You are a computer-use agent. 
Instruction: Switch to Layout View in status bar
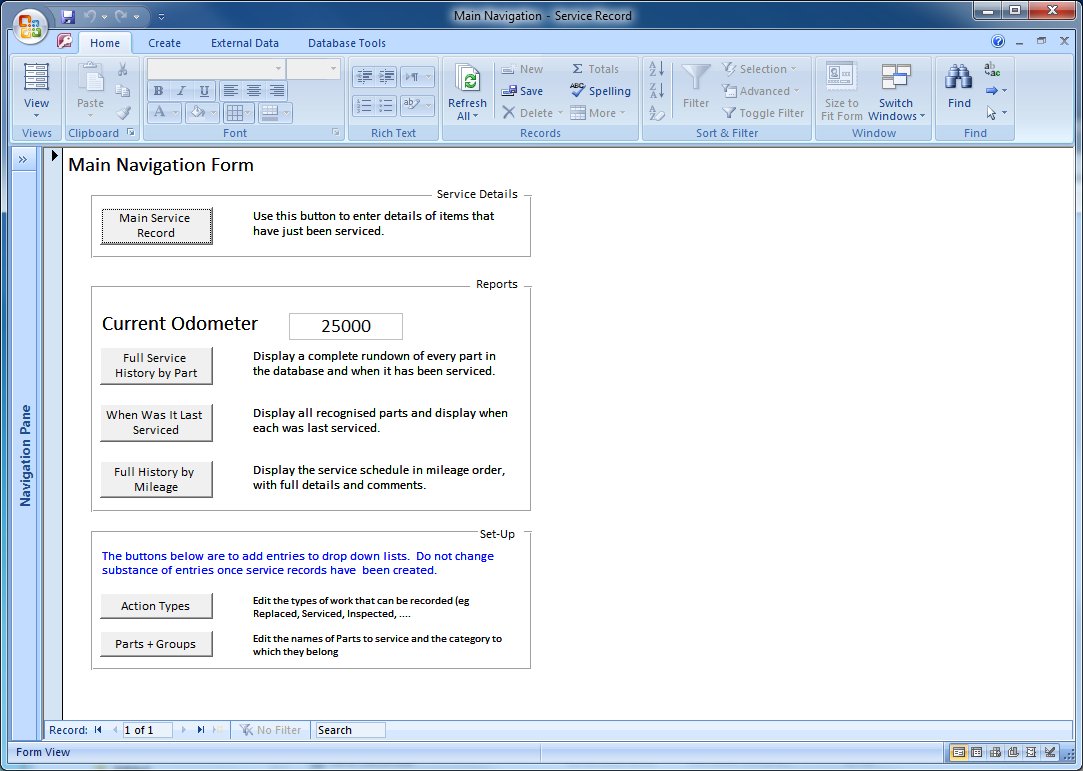coord(1031,752)
